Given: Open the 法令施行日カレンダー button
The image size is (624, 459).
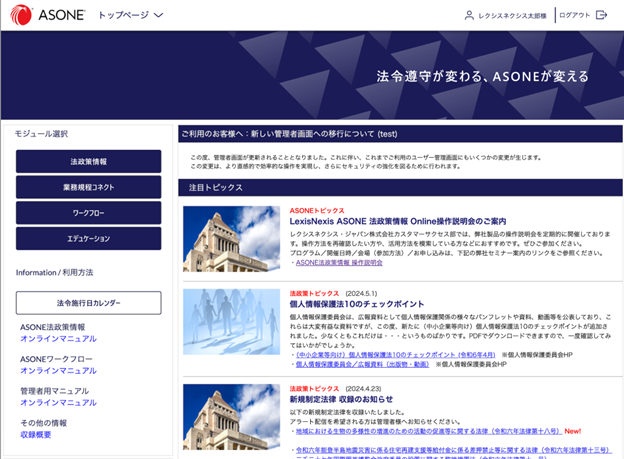Looking at the screenshot, I should (x=88, y=303).
